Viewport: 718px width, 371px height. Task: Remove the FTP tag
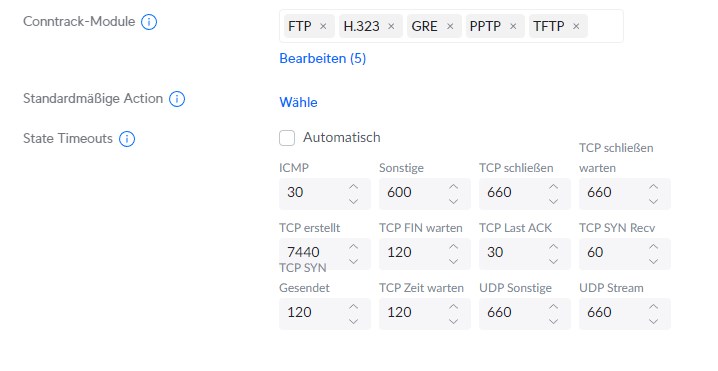click(x=323, y=26)
